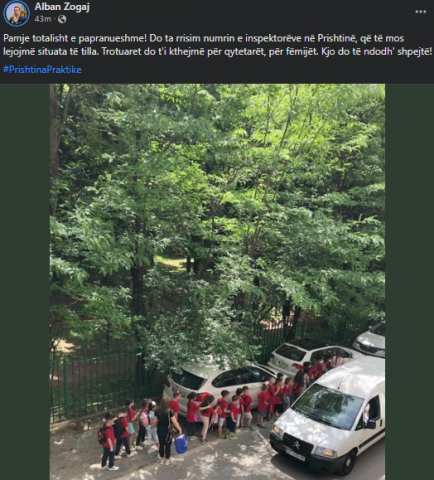The height and width of the screenshot is (480, 434).
Task: Click the sunlit grass clearing among the trees
Action: [170, 262]
